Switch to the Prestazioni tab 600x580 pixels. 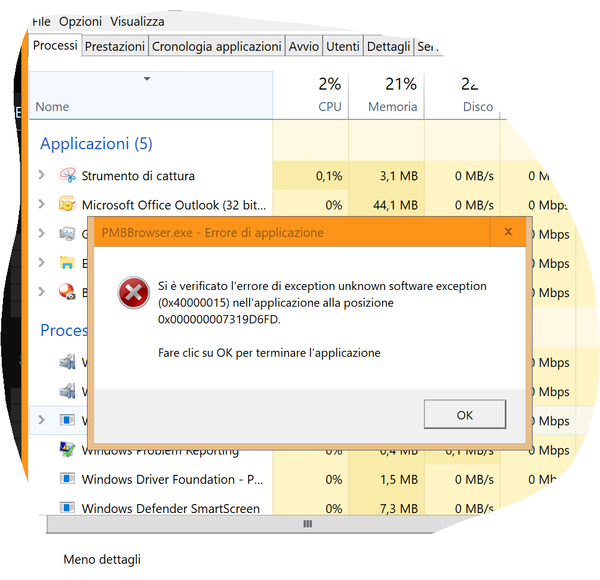(115, 46)
